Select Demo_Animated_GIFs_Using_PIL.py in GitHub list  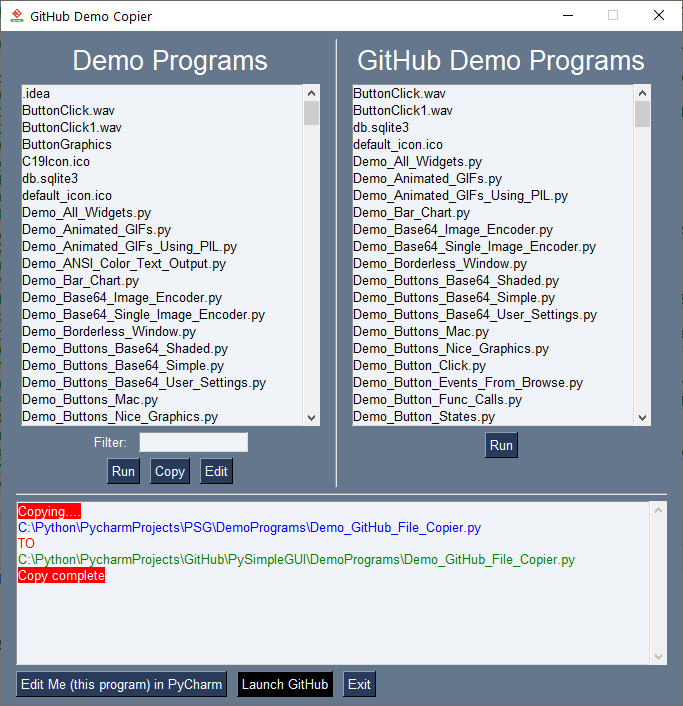(493, 196)
